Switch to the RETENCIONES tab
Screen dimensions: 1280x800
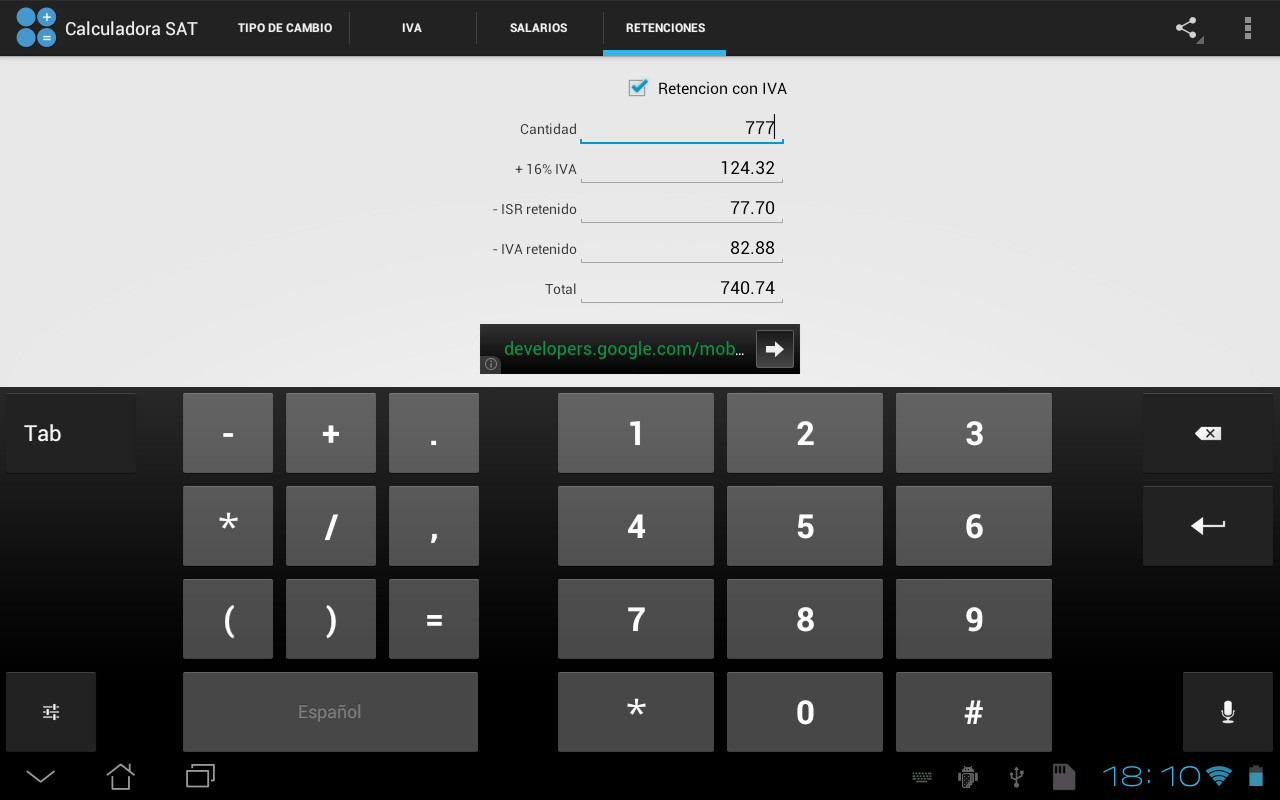click(x=664, y=28)
